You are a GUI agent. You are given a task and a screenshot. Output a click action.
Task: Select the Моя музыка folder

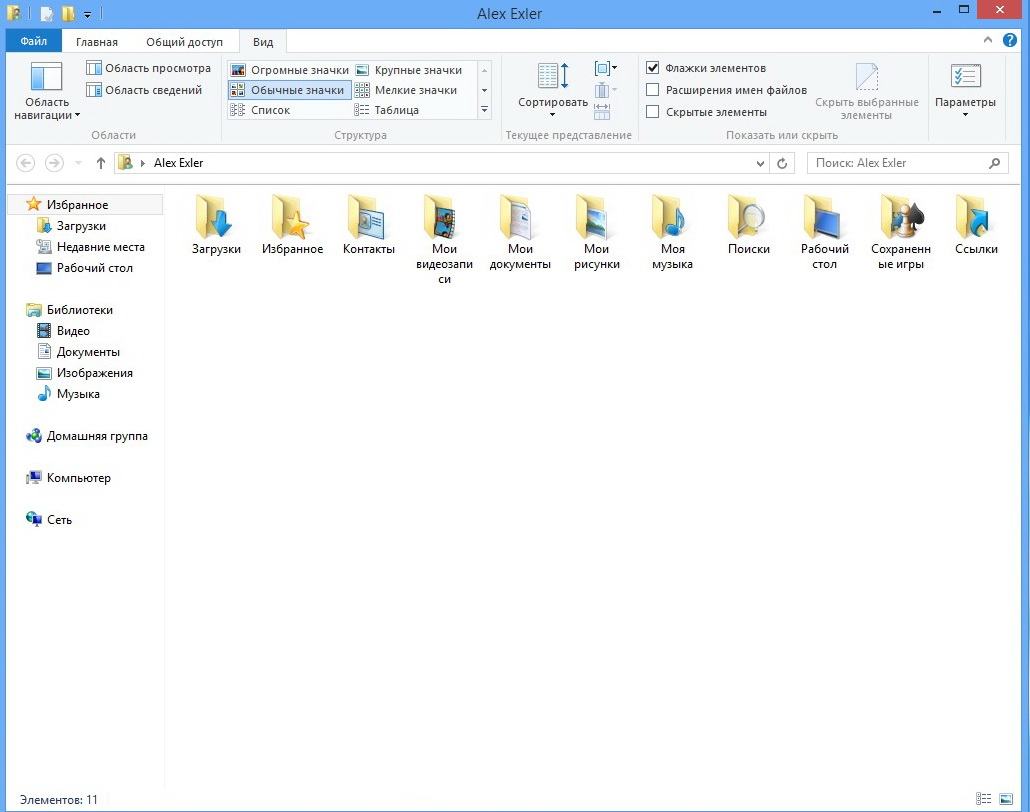(672, 218)
